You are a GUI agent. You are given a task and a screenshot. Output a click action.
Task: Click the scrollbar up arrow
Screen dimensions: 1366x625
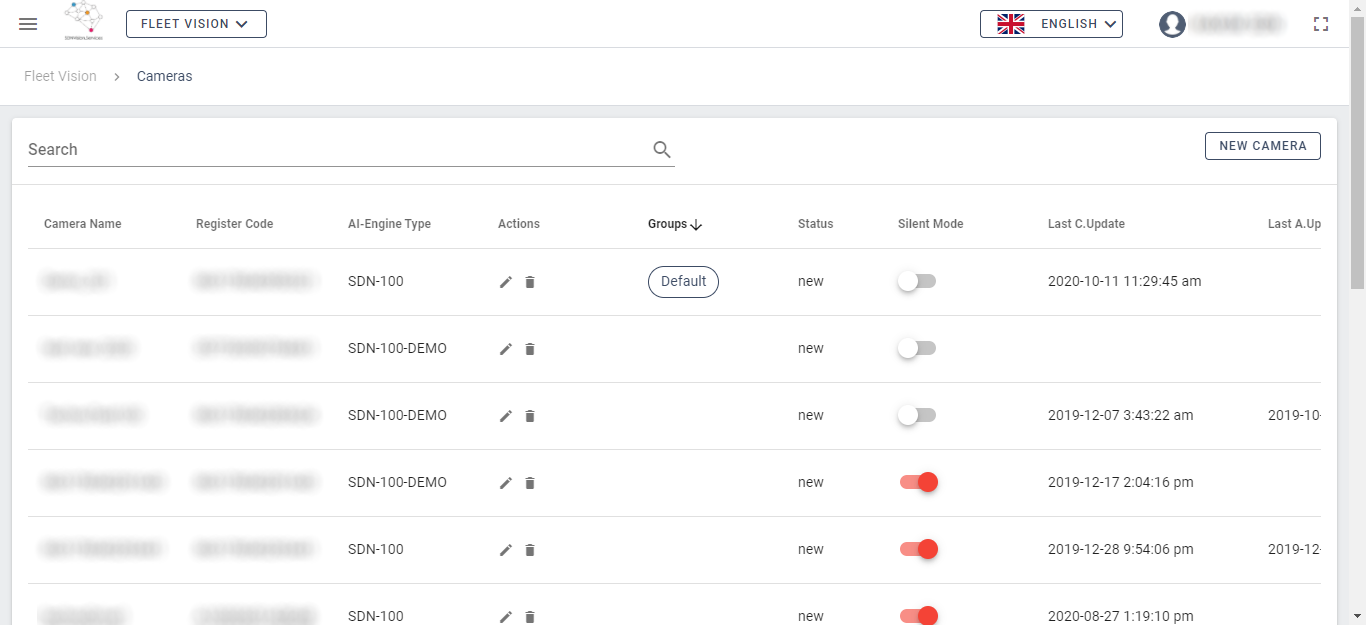click(x=1357, y=8)
